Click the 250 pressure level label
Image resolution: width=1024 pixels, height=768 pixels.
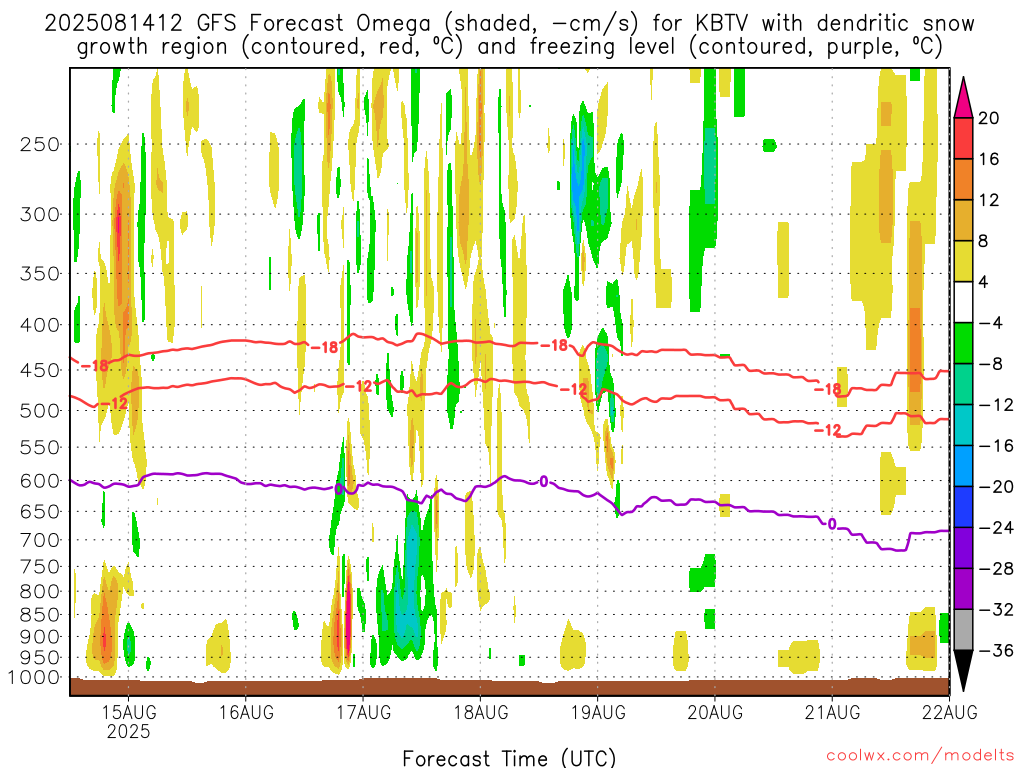pos(40,144)
